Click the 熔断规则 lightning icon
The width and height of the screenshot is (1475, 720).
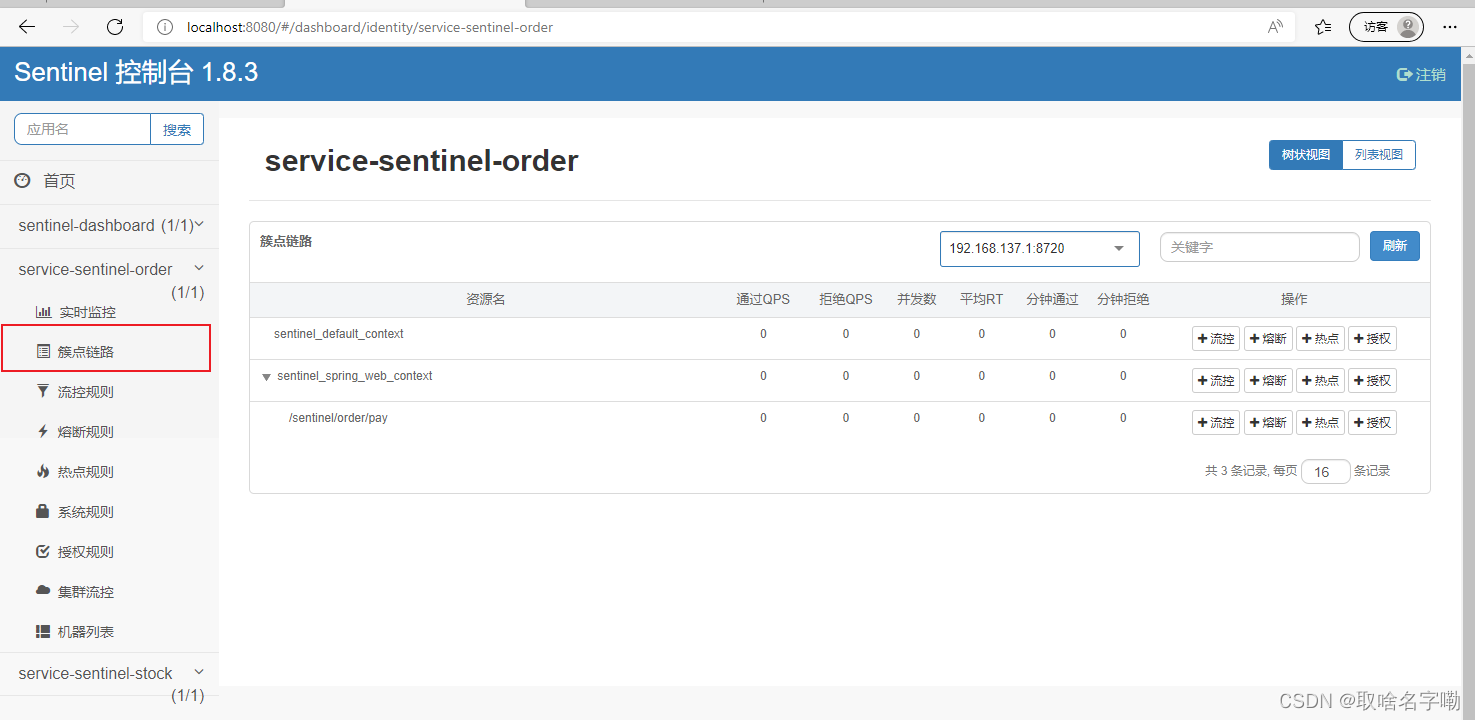click(x=43, y=431)
